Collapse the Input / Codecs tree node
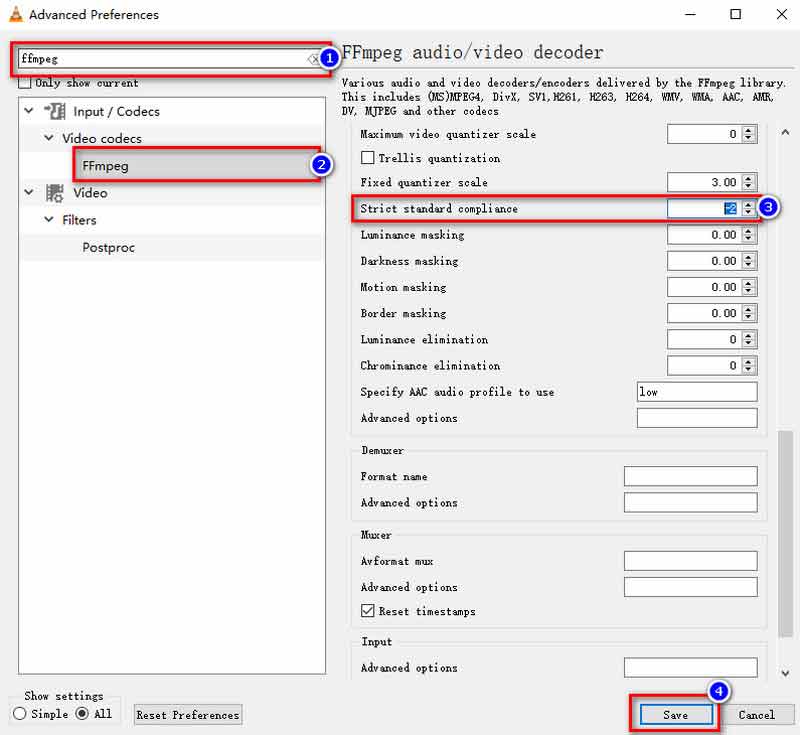The height and width of the screenshot is (735, 800). click(29, 111)
